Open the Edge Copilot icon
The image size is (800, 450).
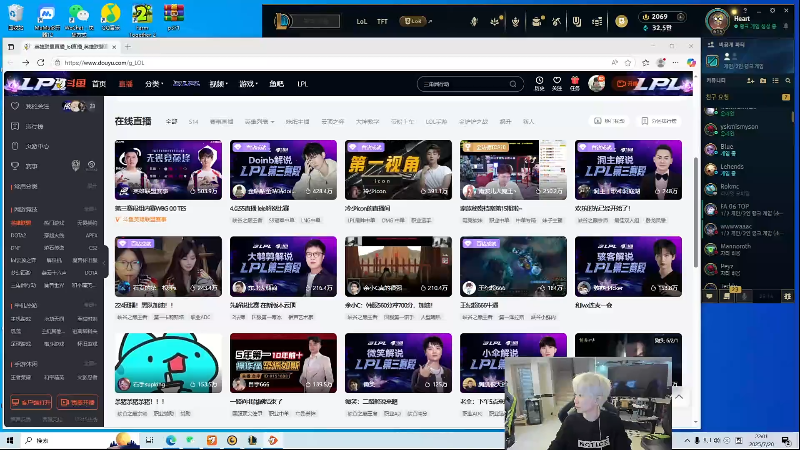pos(691,62)
